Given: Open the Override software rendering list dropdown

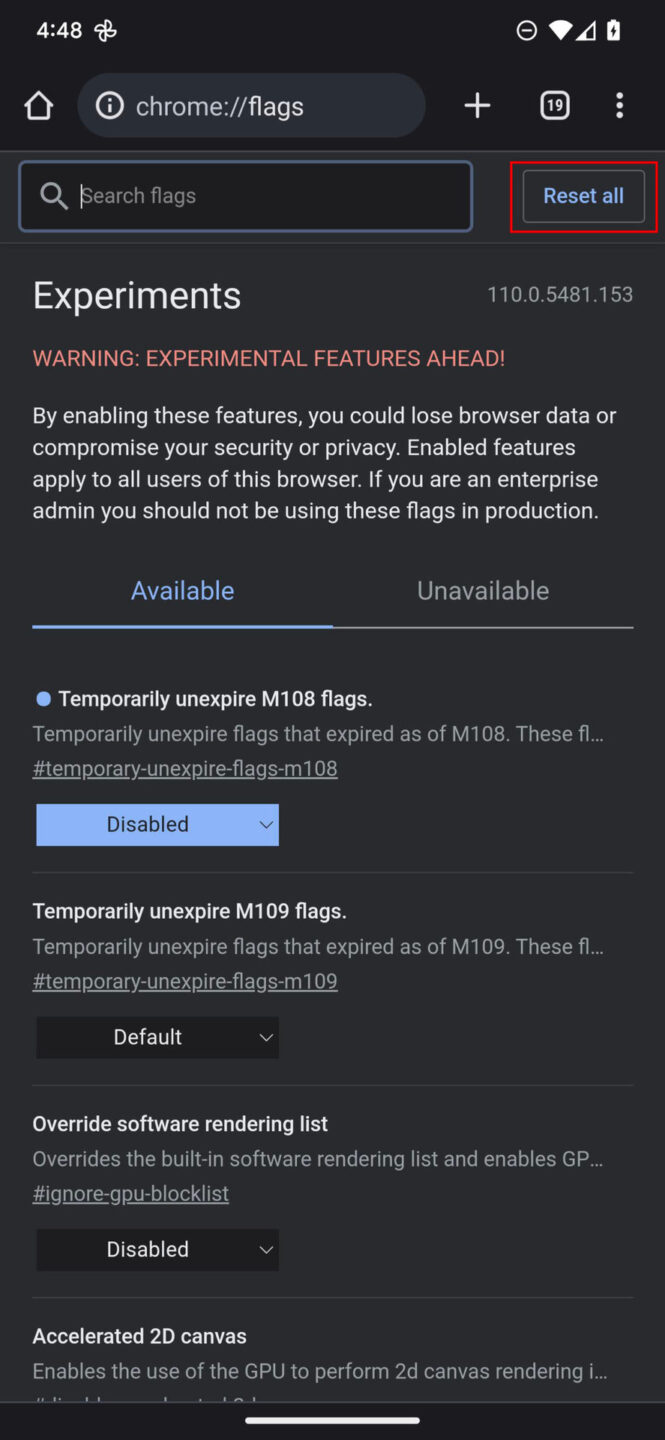Looking at the screenshot, I should coord(157,1249).
